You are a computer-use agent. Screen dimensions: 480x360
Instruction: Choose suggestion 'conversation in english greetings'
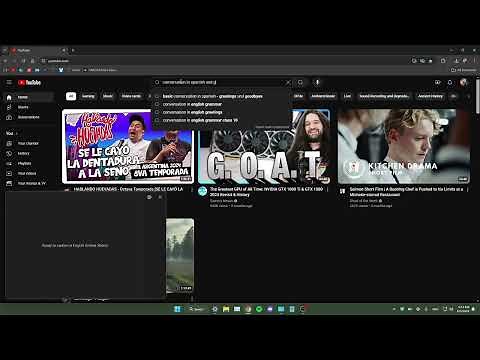click(x=220, y=112)
